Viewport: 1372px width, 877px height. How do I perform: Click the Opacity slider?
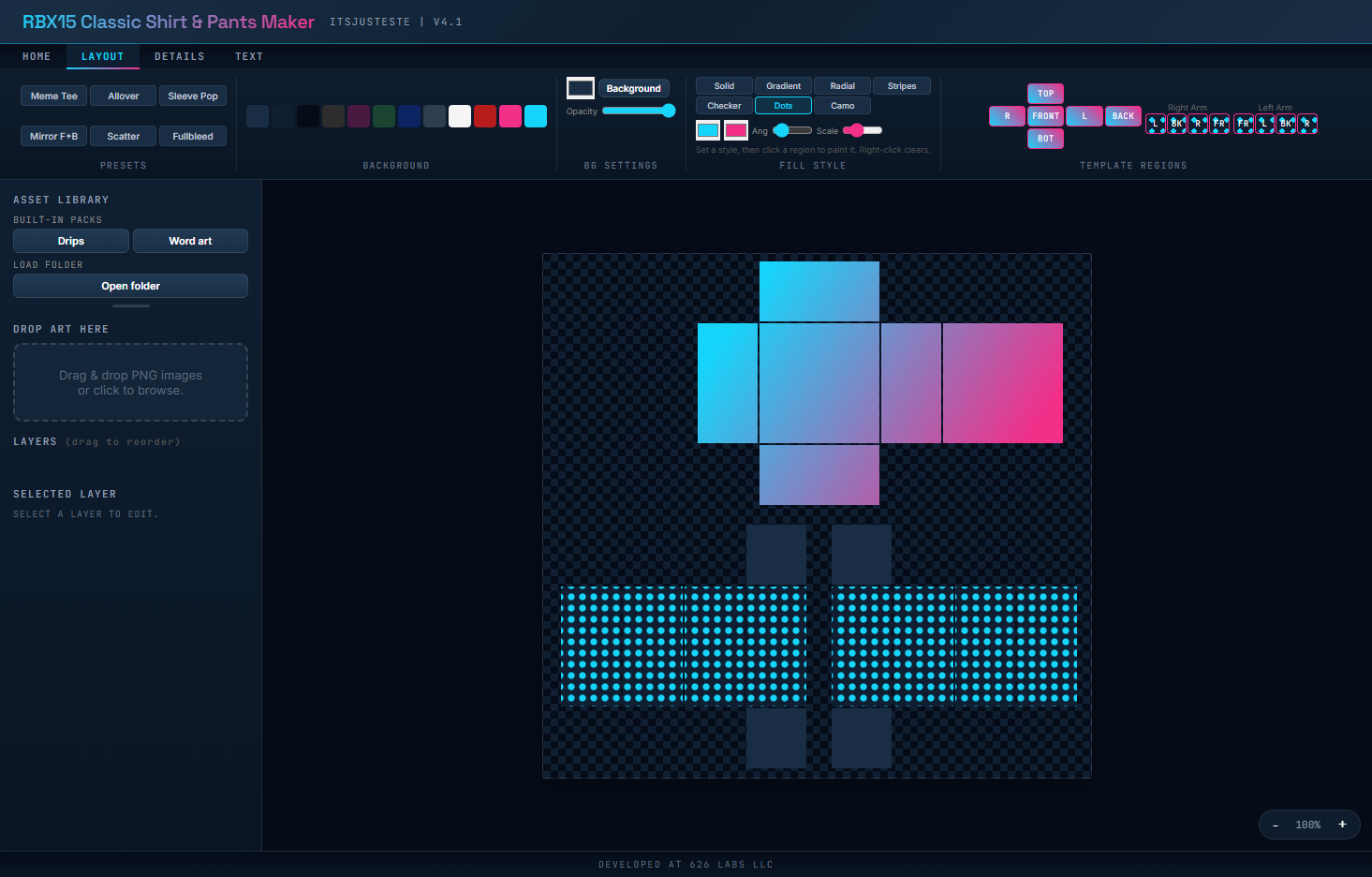click(x=639, y=111)
